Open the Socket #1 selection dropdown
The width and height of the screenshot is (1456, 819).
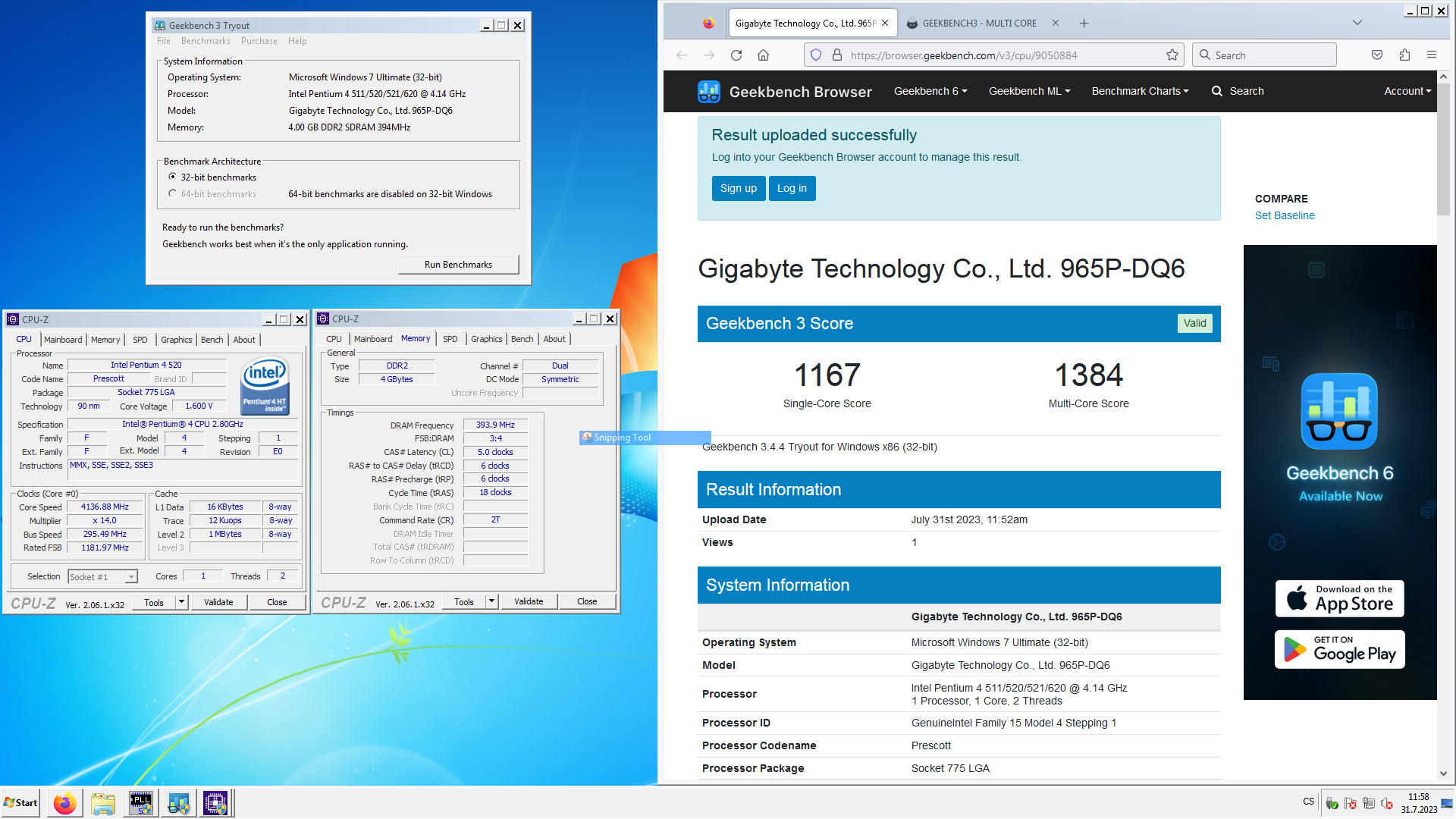(103, 577)
